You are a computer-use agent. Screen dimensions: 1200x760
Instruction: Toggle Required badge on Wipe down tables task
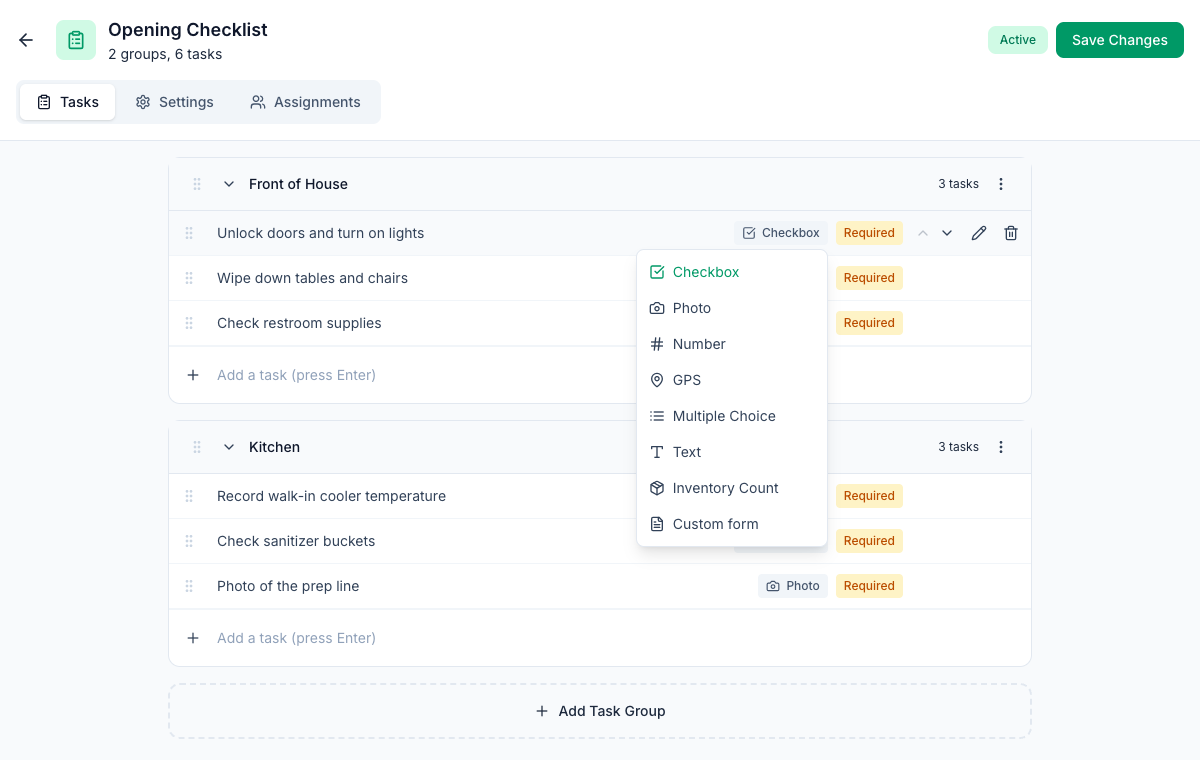pyautogui.click(x=869, y=278)
